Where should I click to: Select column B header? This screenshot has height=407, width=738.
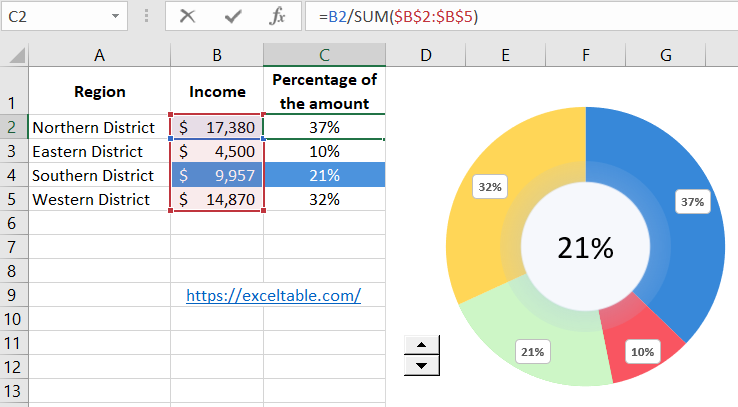tap(217, 55)
